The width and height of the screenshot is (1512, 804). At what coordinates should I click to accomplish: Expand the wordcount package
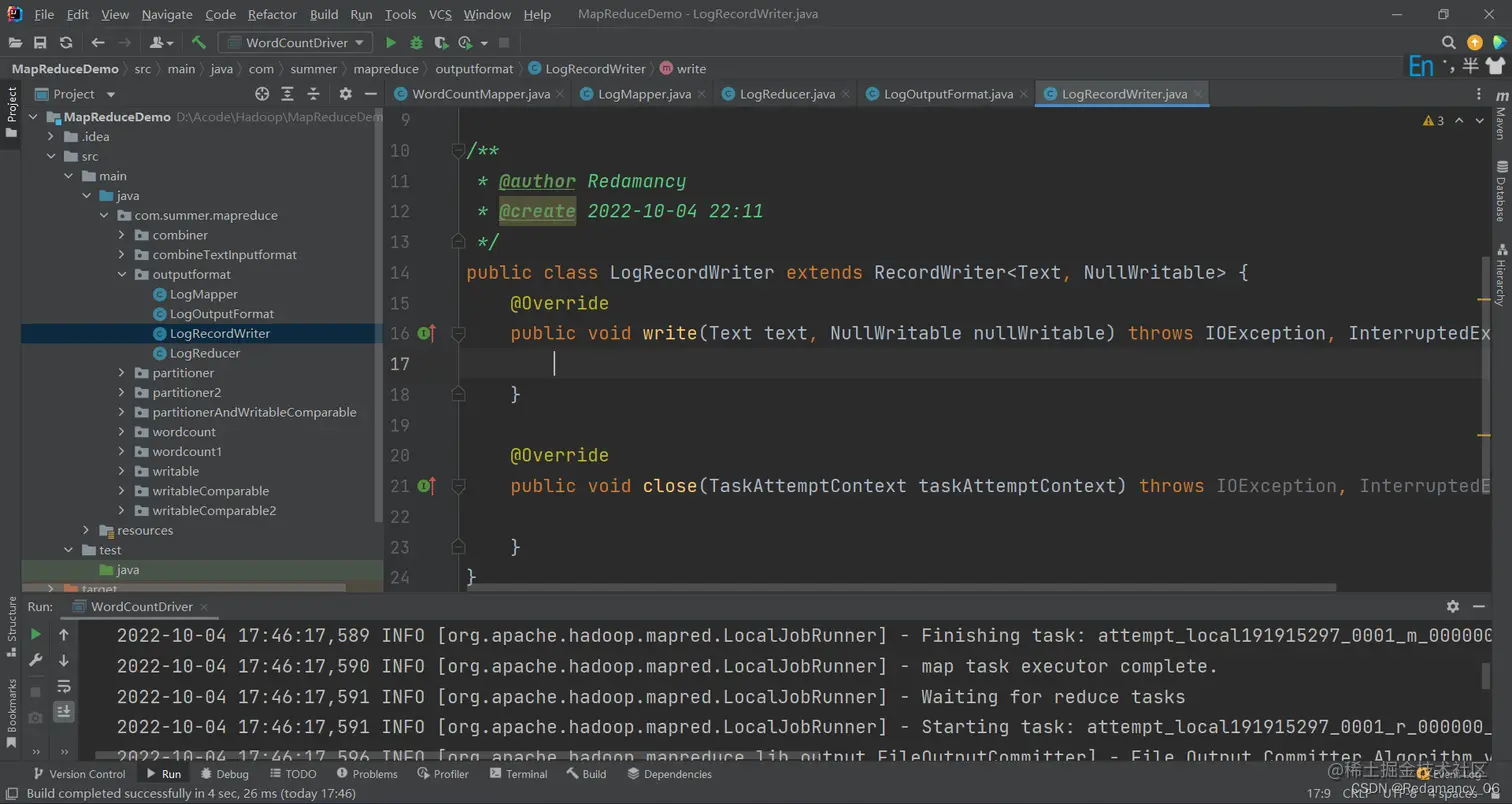(x=122, y=432)
